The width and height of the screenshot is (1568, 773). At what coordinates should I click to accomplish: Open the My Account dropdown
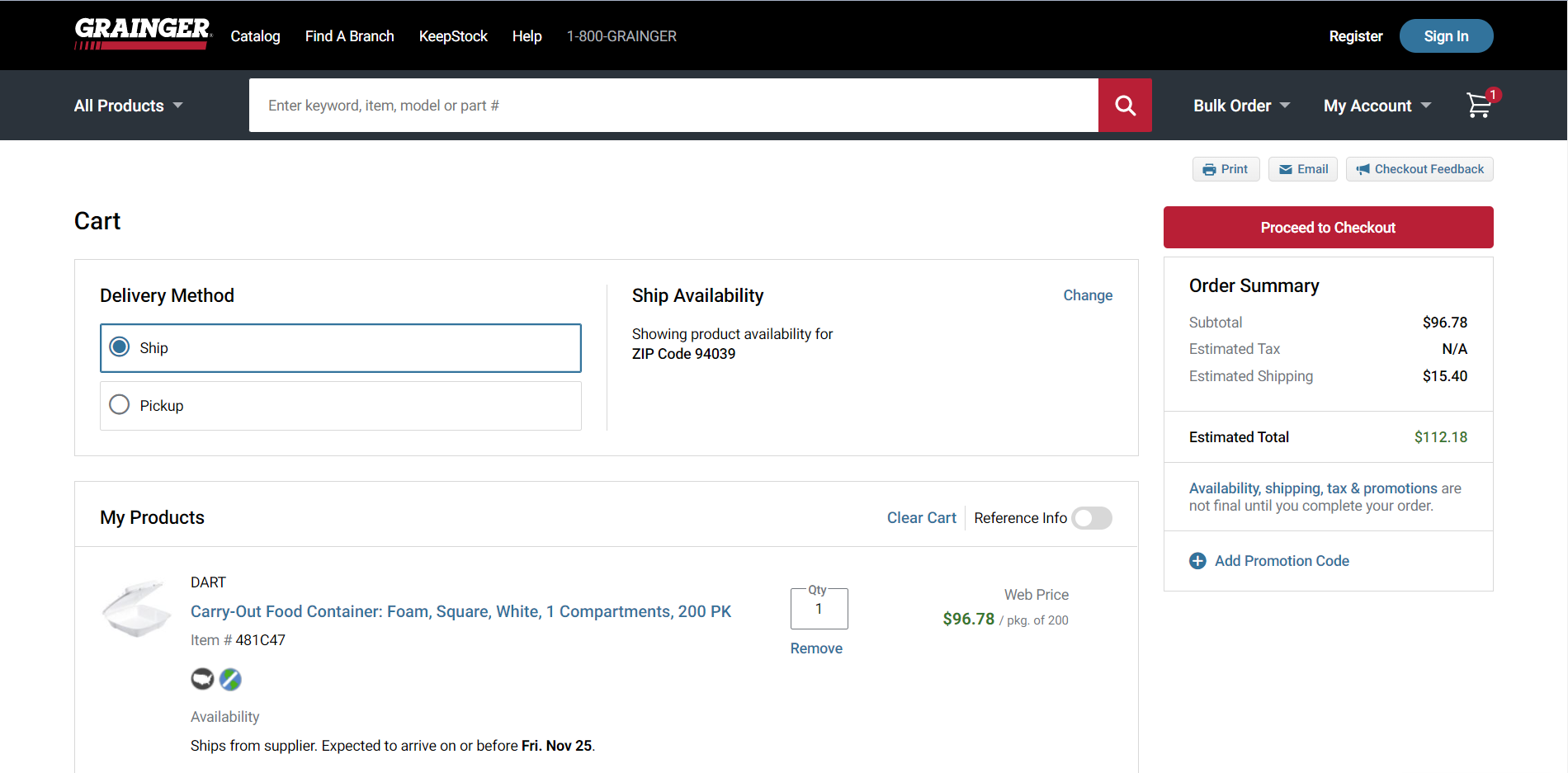(1375, 105)
